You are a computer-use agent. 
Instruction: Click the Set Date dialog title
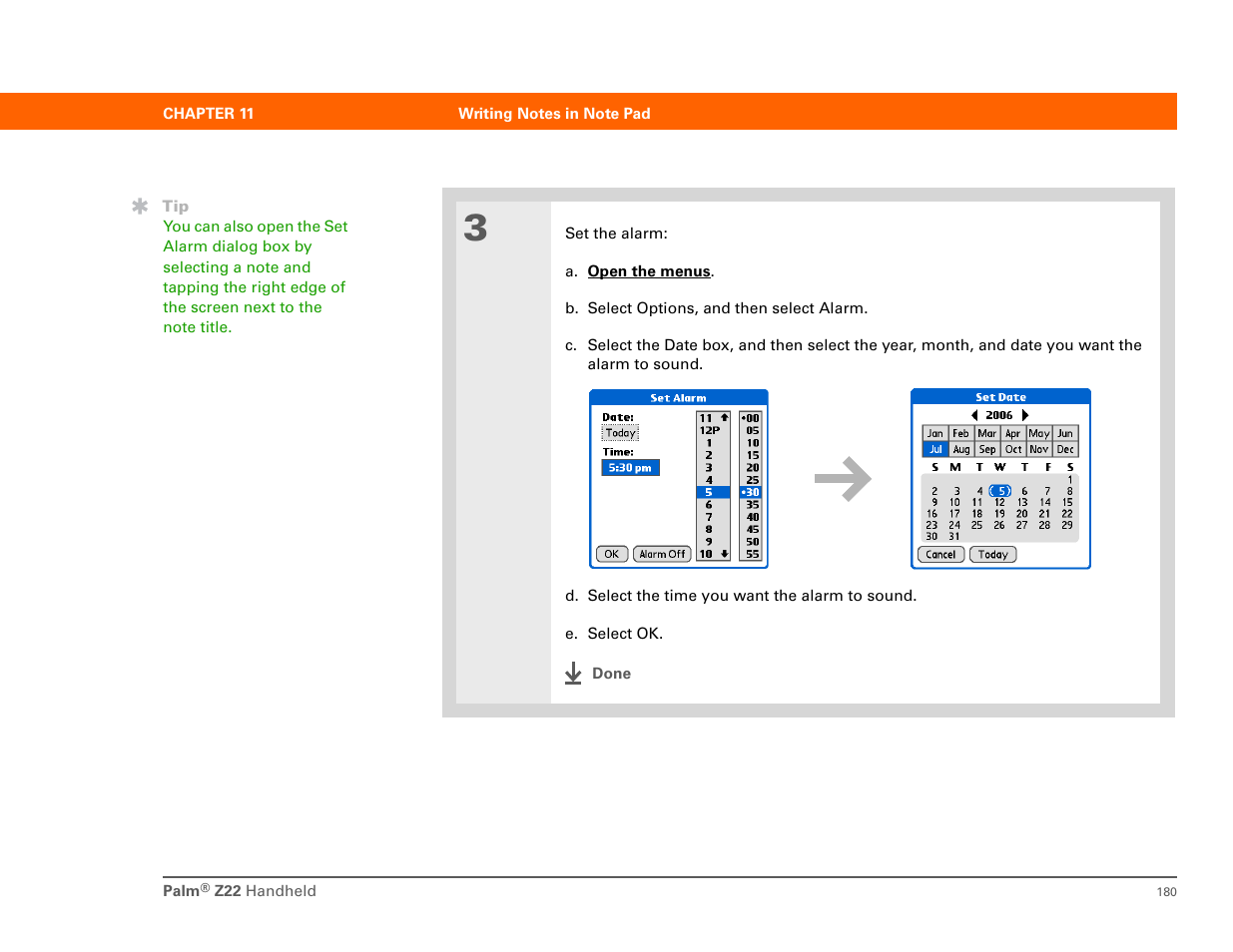[x=1000, y=397]
